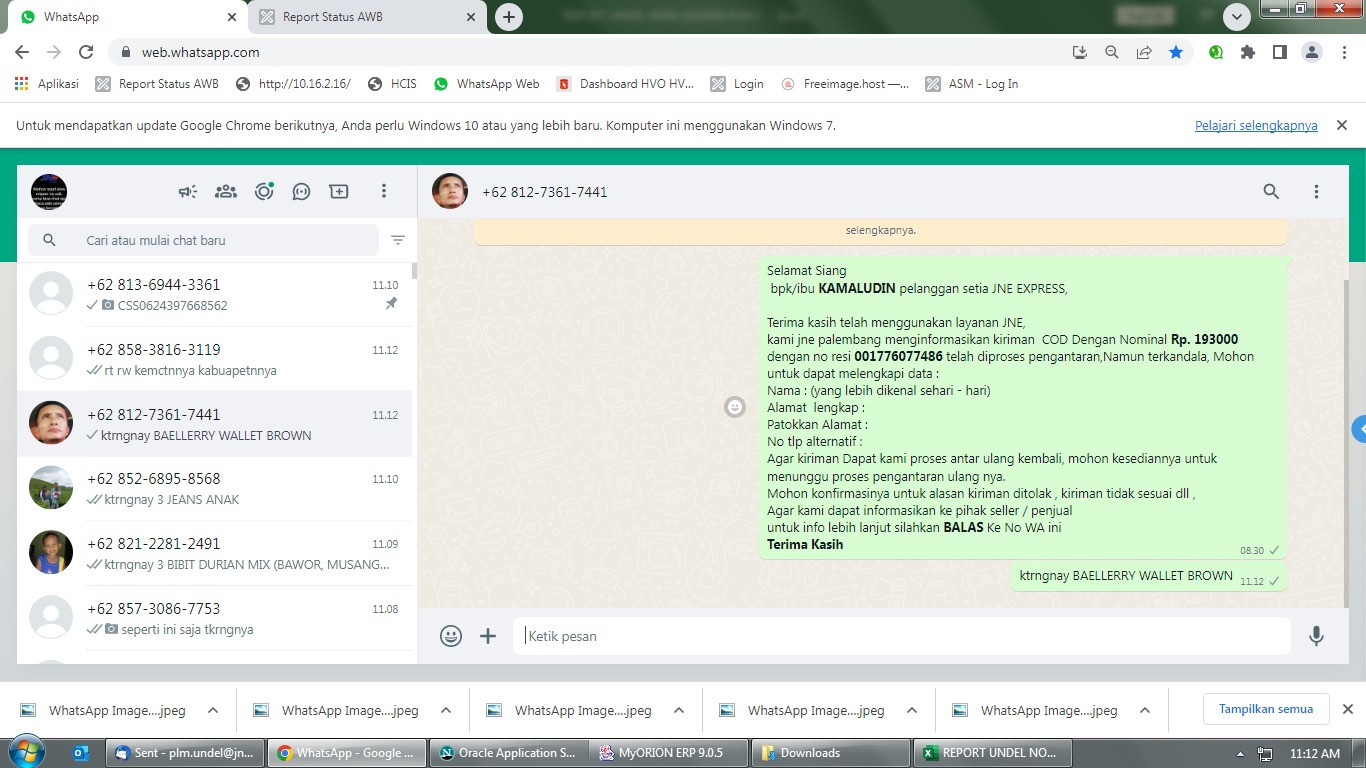Open the Aplikasi bookmarks shortcut
Screen dimensions: 1366x768
click(46, 84)
